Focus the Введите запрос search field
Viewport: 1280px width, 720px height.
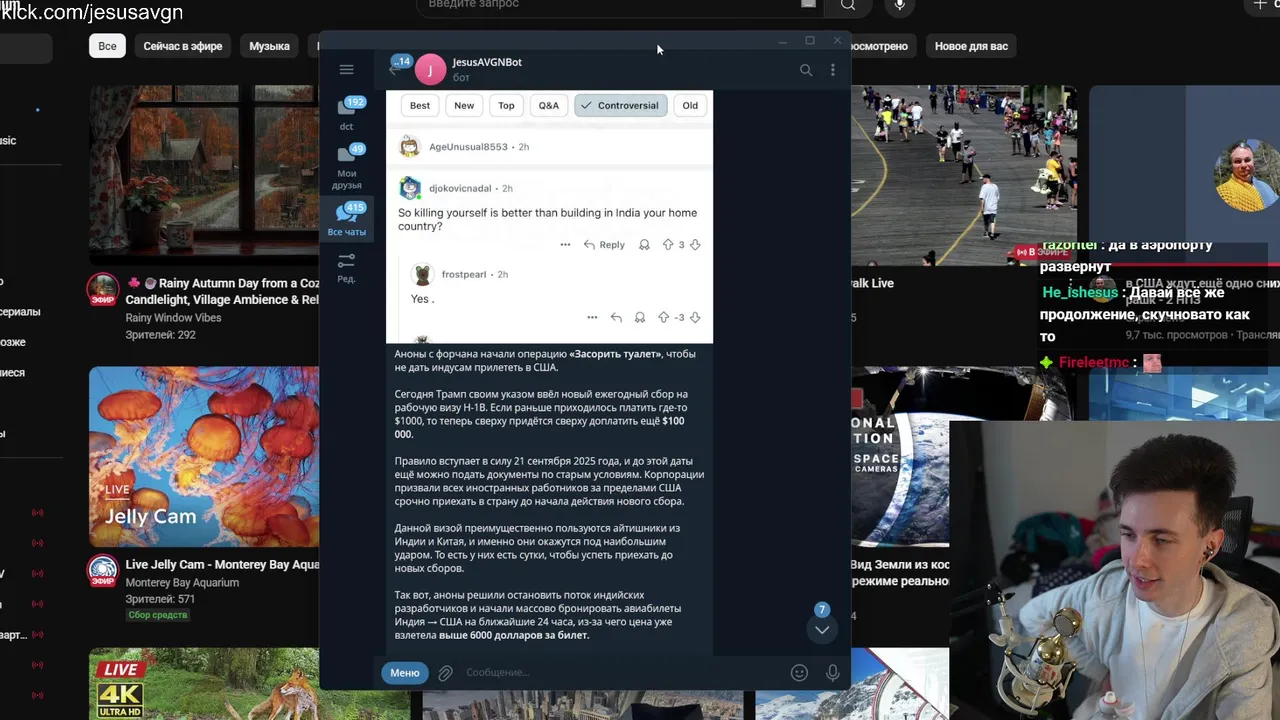click(620, 5)
